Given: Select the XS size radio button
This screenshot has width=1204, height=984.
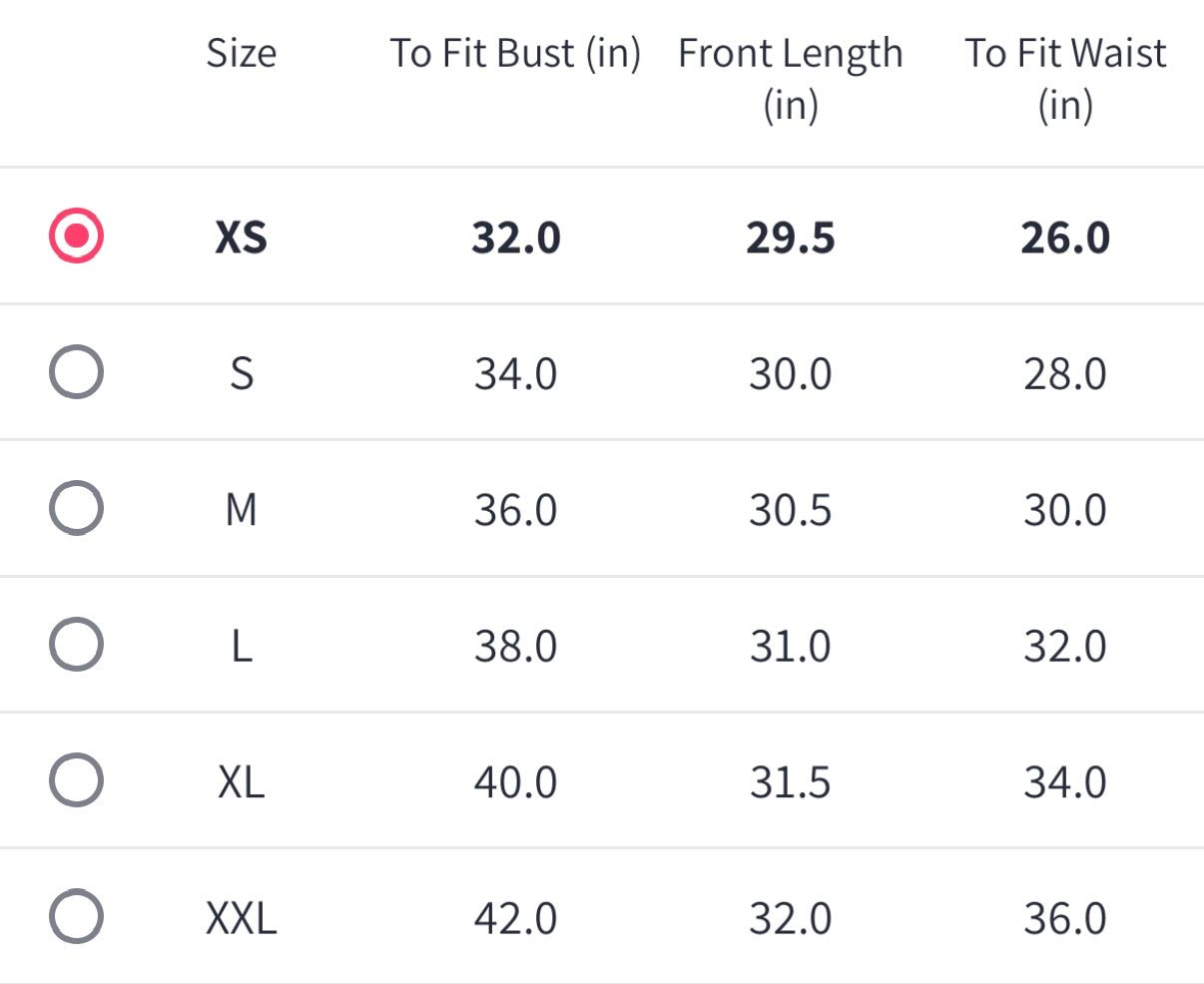Looking at the screenshot, I should [76, 237].
